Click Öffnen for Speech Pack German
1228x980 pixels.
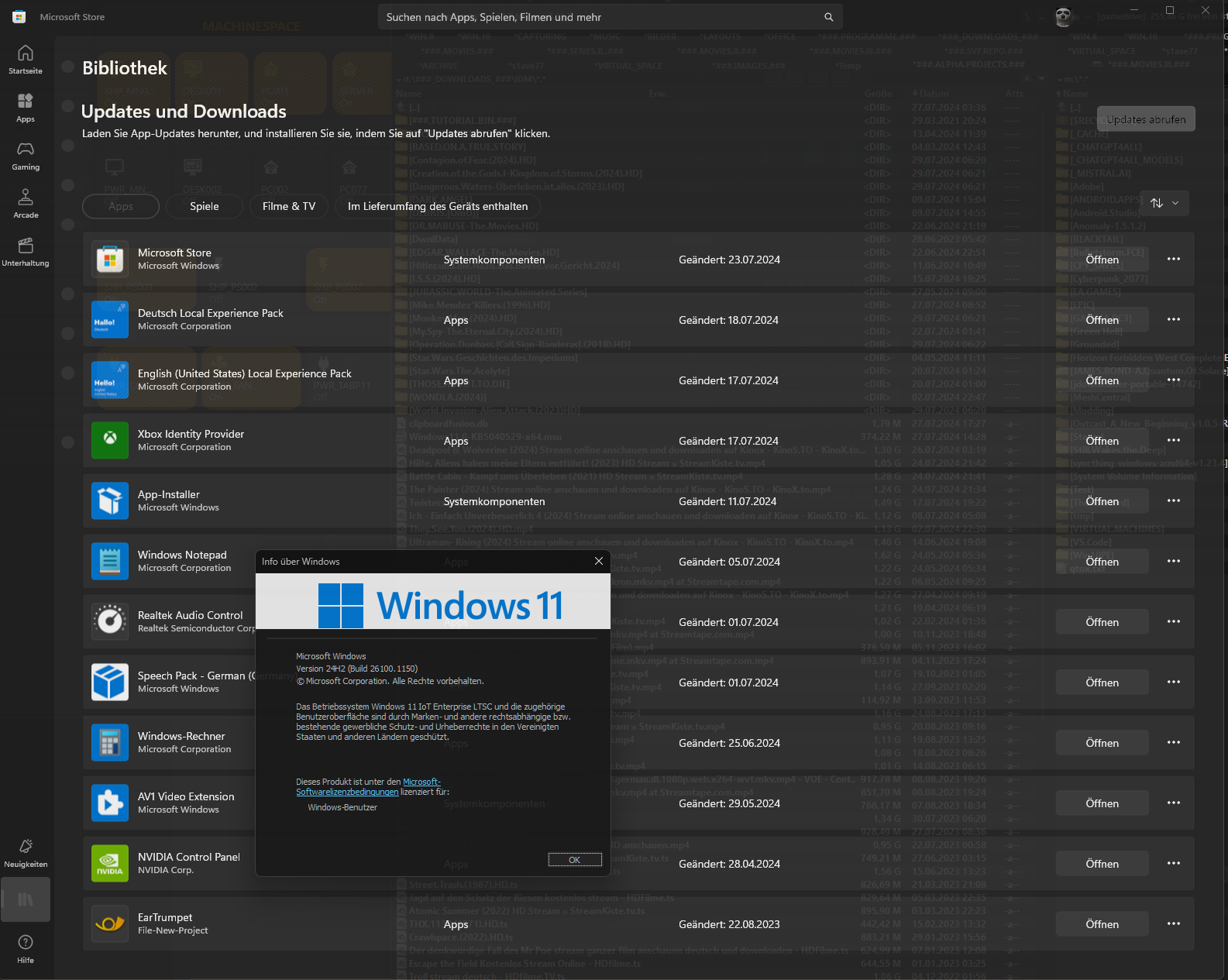[1102, 683]
